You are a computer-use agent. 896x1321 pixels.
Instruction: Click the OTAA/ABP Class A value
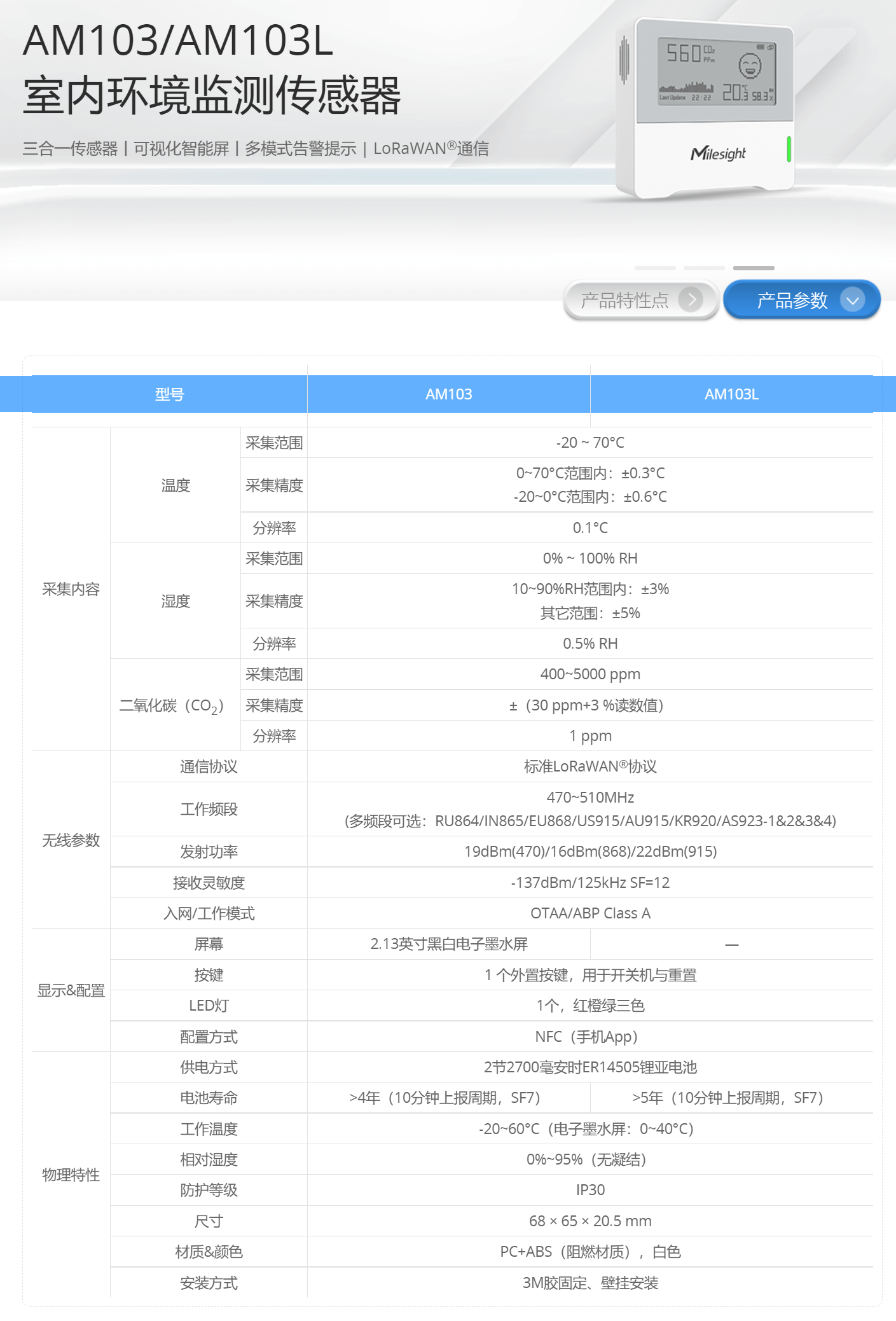click(590, 913)
